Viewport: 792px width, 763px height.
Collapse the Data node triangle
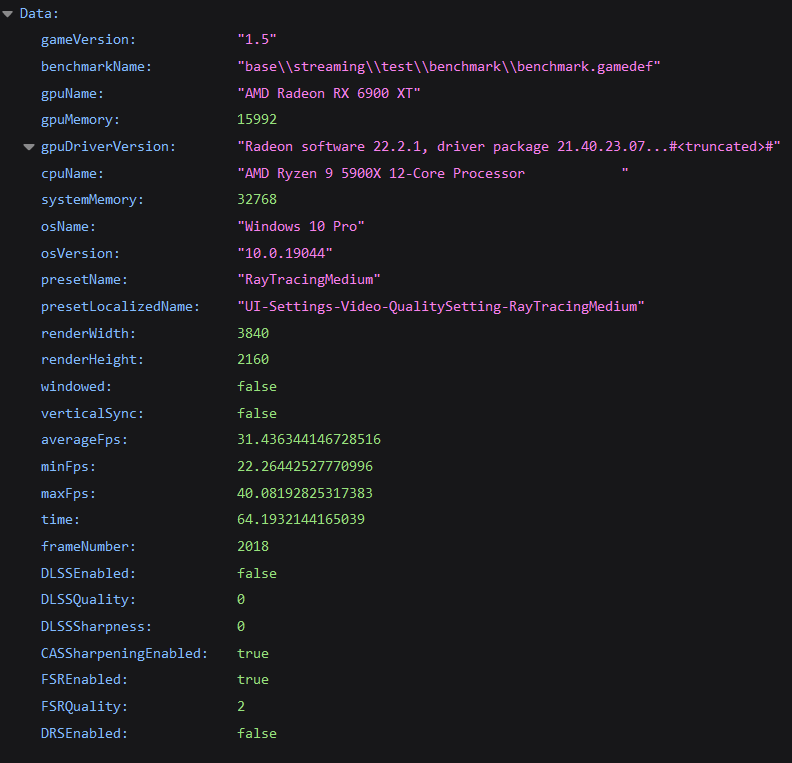tap(8, 14)
